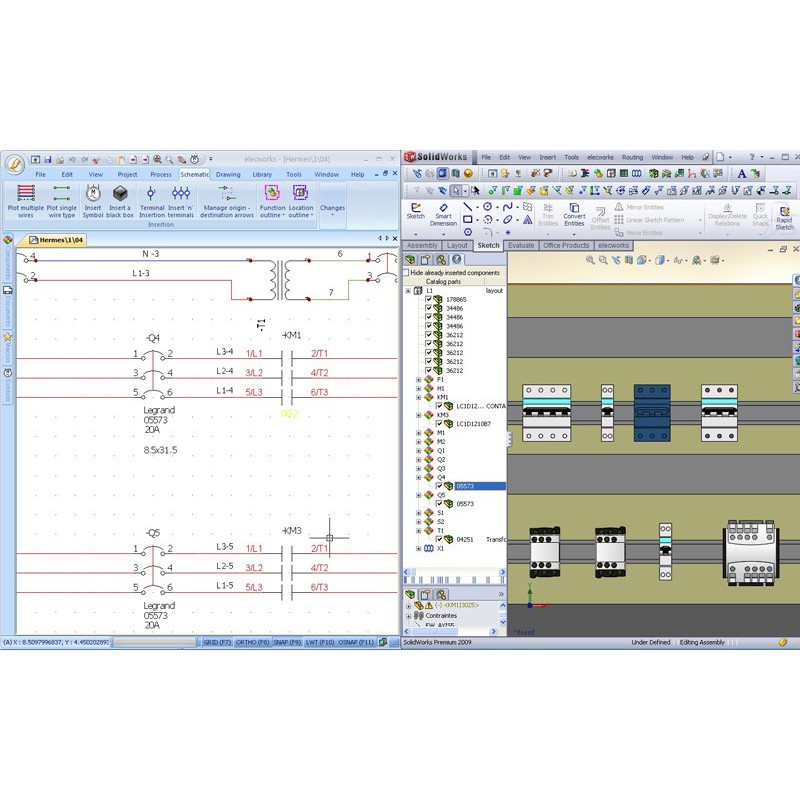Click Insert a black box
The image size is (800, 800).
pyautogui.click(x=120, y=201)
